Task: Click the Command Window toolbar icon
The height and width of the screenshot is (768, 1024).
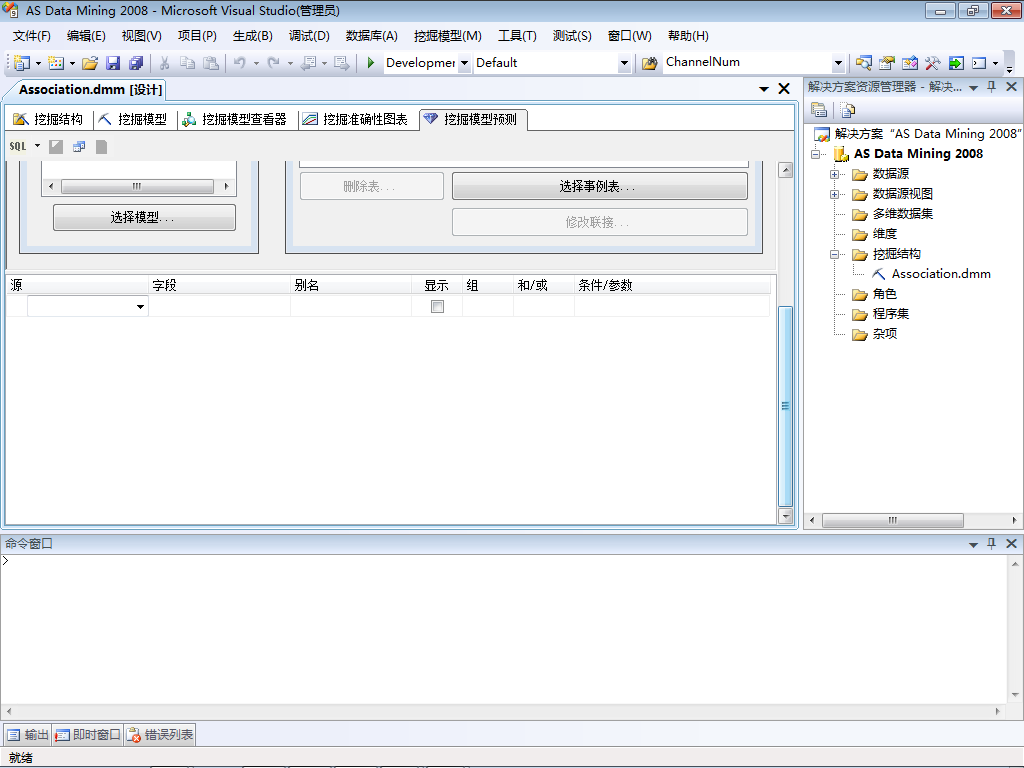Action: [x=979, y=63]
